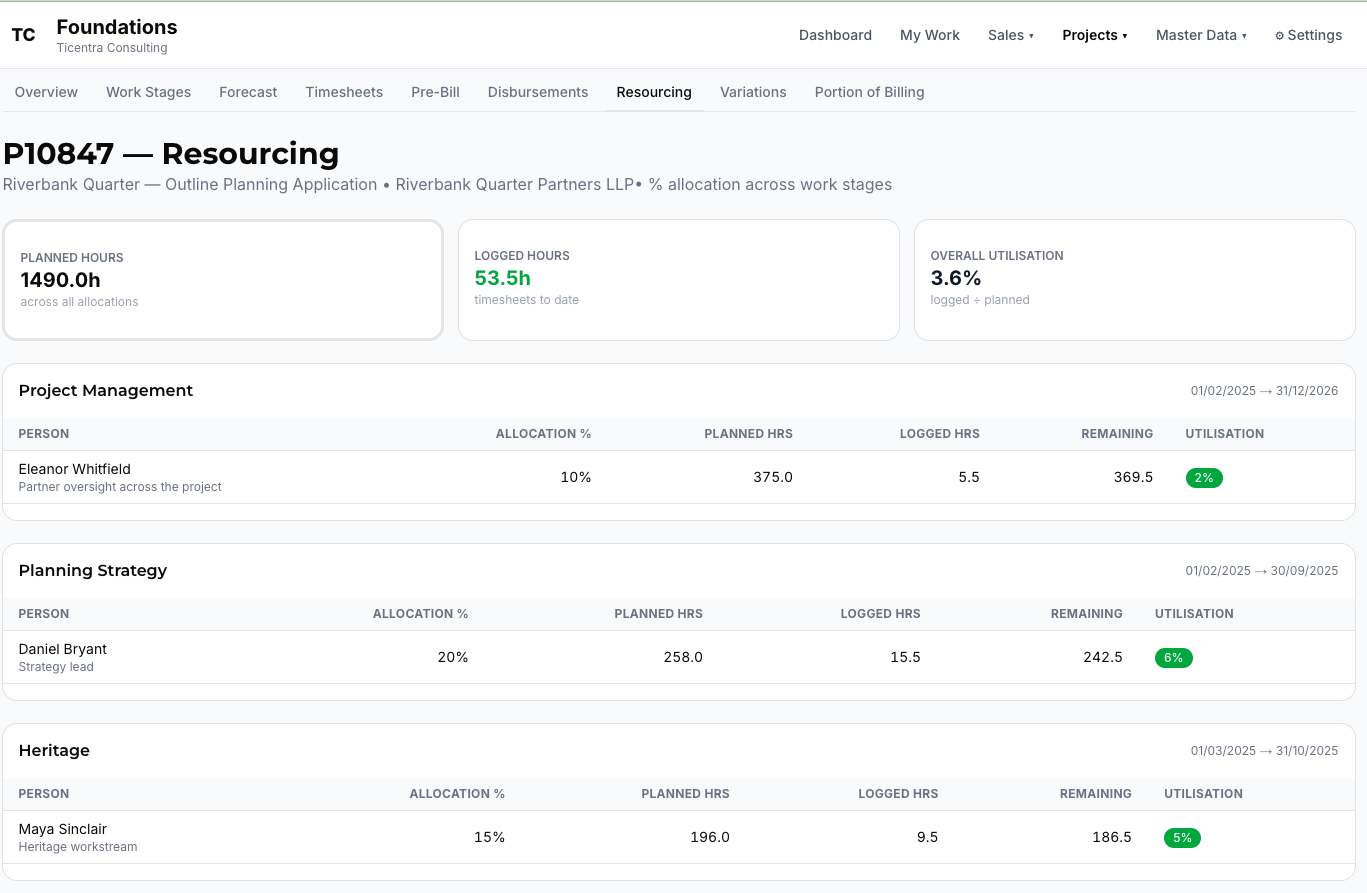Select the Planned Hours summary card

(x=223, y=280)
